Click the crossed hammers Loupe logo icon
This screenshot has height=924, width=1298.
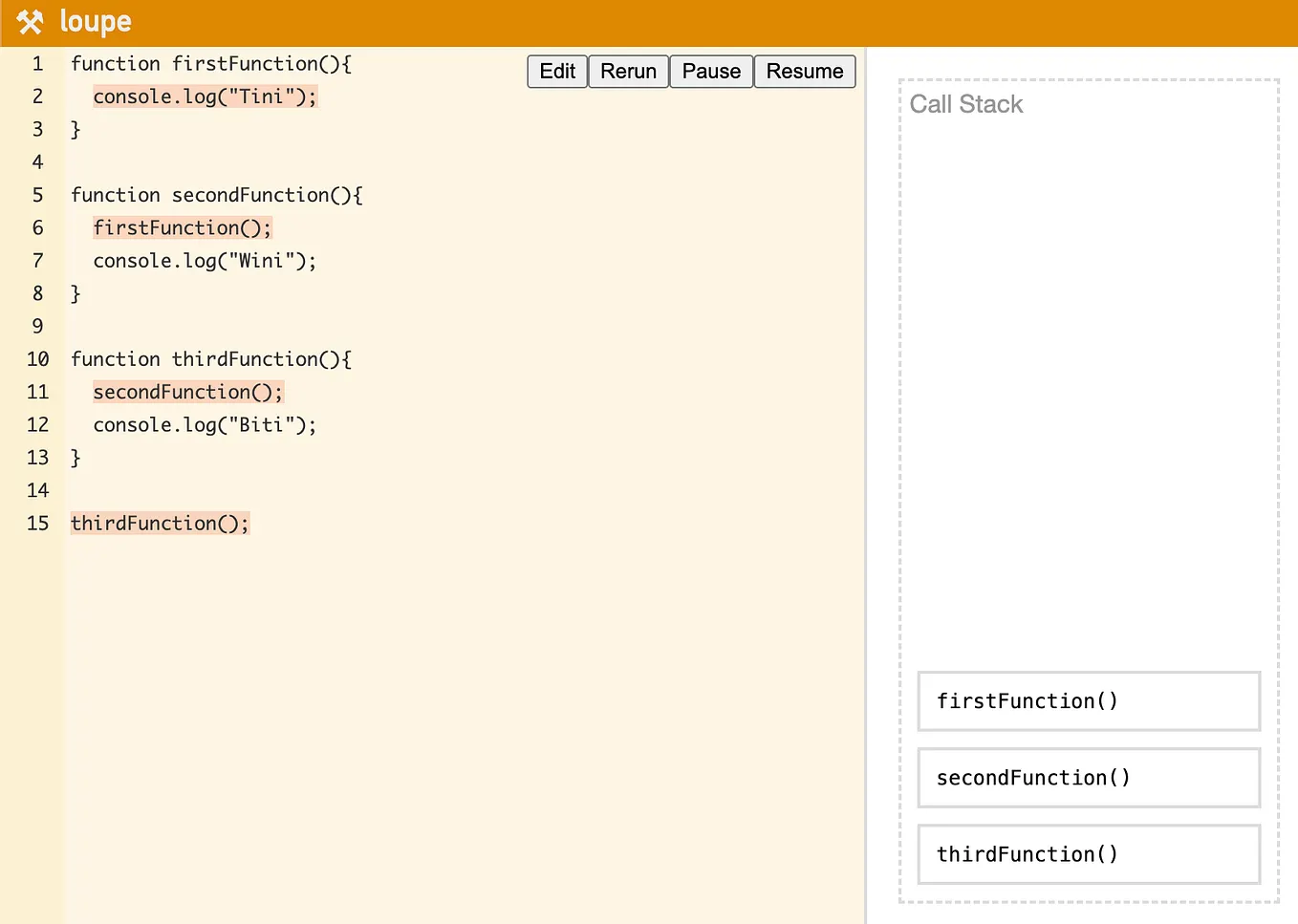click(x=29, y=21)
